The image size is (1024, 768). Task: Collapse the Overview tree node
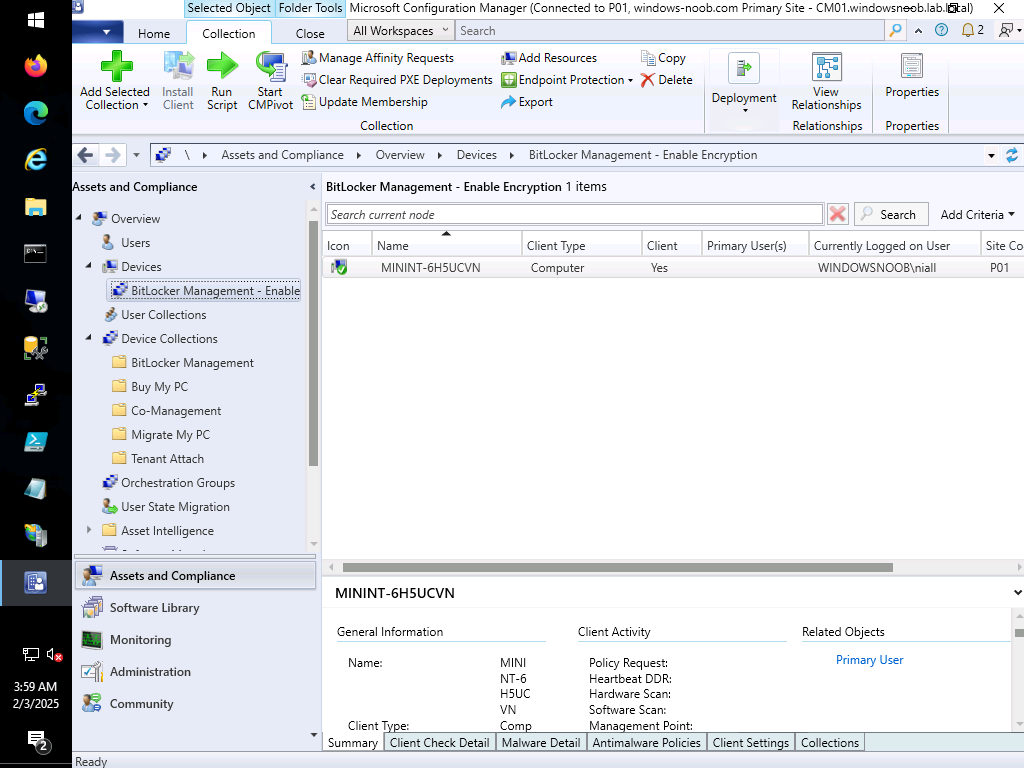click(x=80, y=217)
